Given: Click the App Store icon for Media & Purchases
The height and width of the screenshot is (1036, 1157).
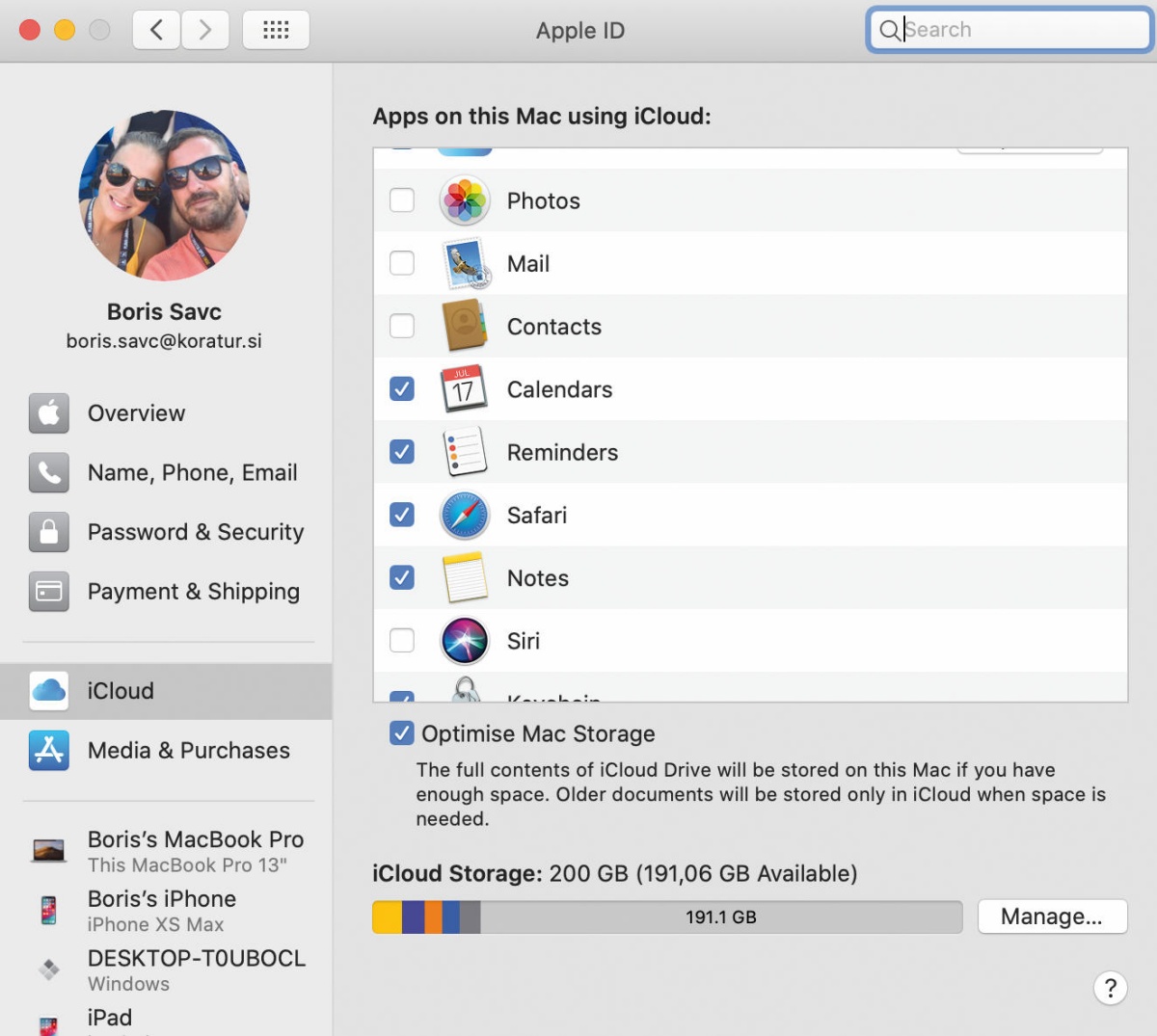Looking at the screenshot, I should [x=49, y=751].
